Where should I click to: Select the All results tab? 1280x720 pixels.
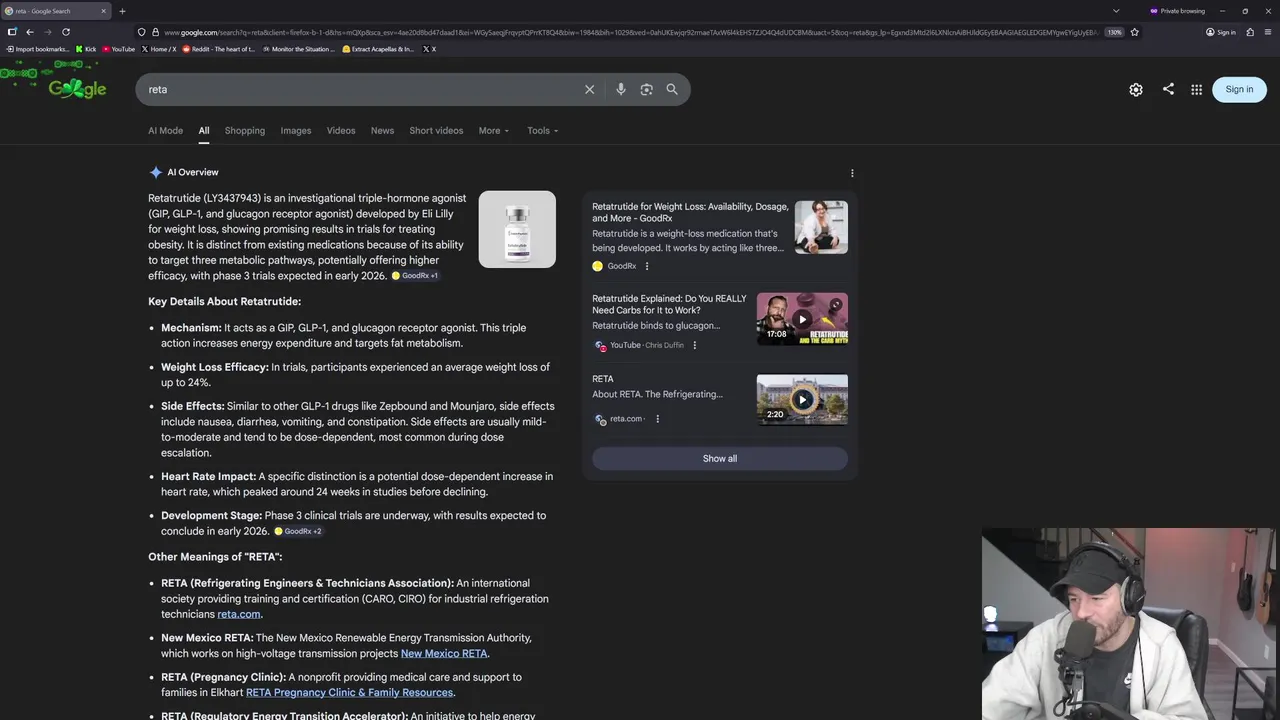pos(204,130)
